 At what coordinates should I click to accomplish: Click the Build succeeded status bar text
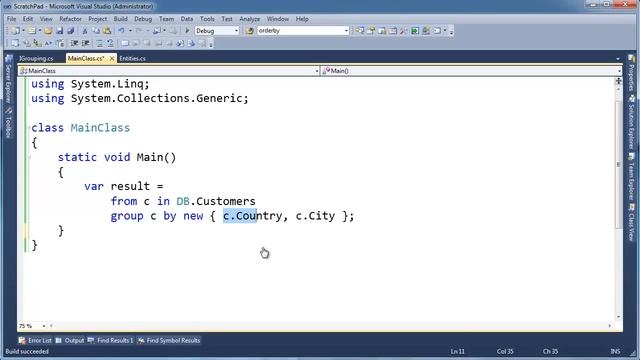click(x=27, y=351)
